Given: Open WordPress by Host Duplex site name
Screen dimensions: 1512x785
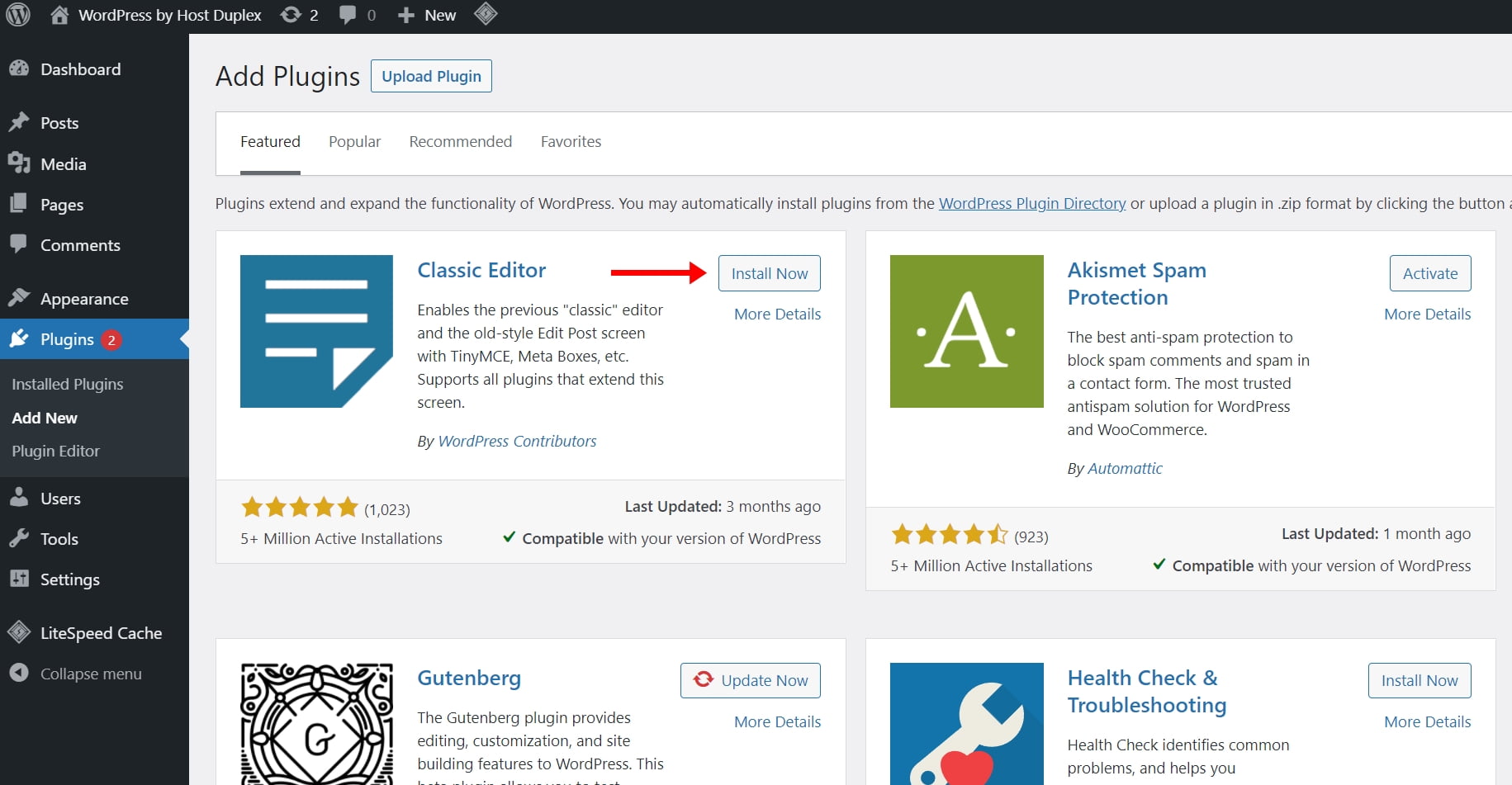Looking at the screenshot, I should point(170,15).
